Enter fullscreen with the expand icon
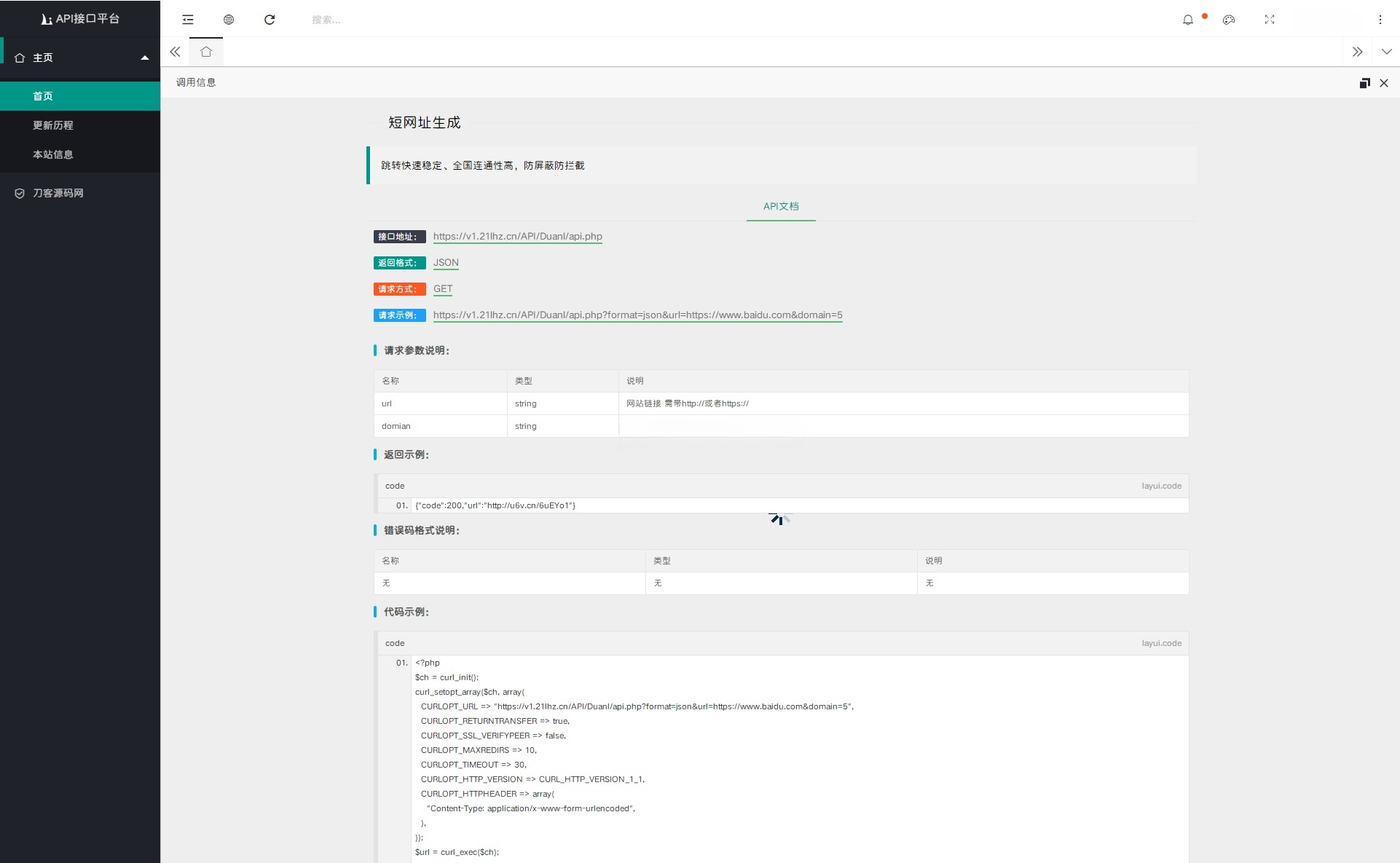Screen dimensions: 1400x863 pyautogui.click(x=1269, y=20)
